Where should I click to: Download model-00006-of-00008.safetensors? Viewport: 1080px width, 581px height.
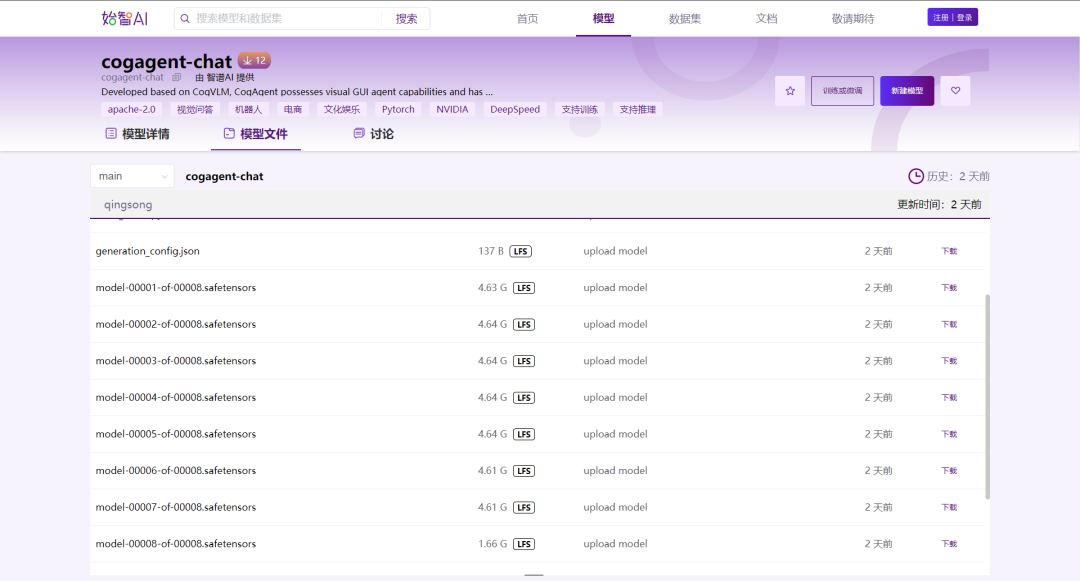(949, 471)
